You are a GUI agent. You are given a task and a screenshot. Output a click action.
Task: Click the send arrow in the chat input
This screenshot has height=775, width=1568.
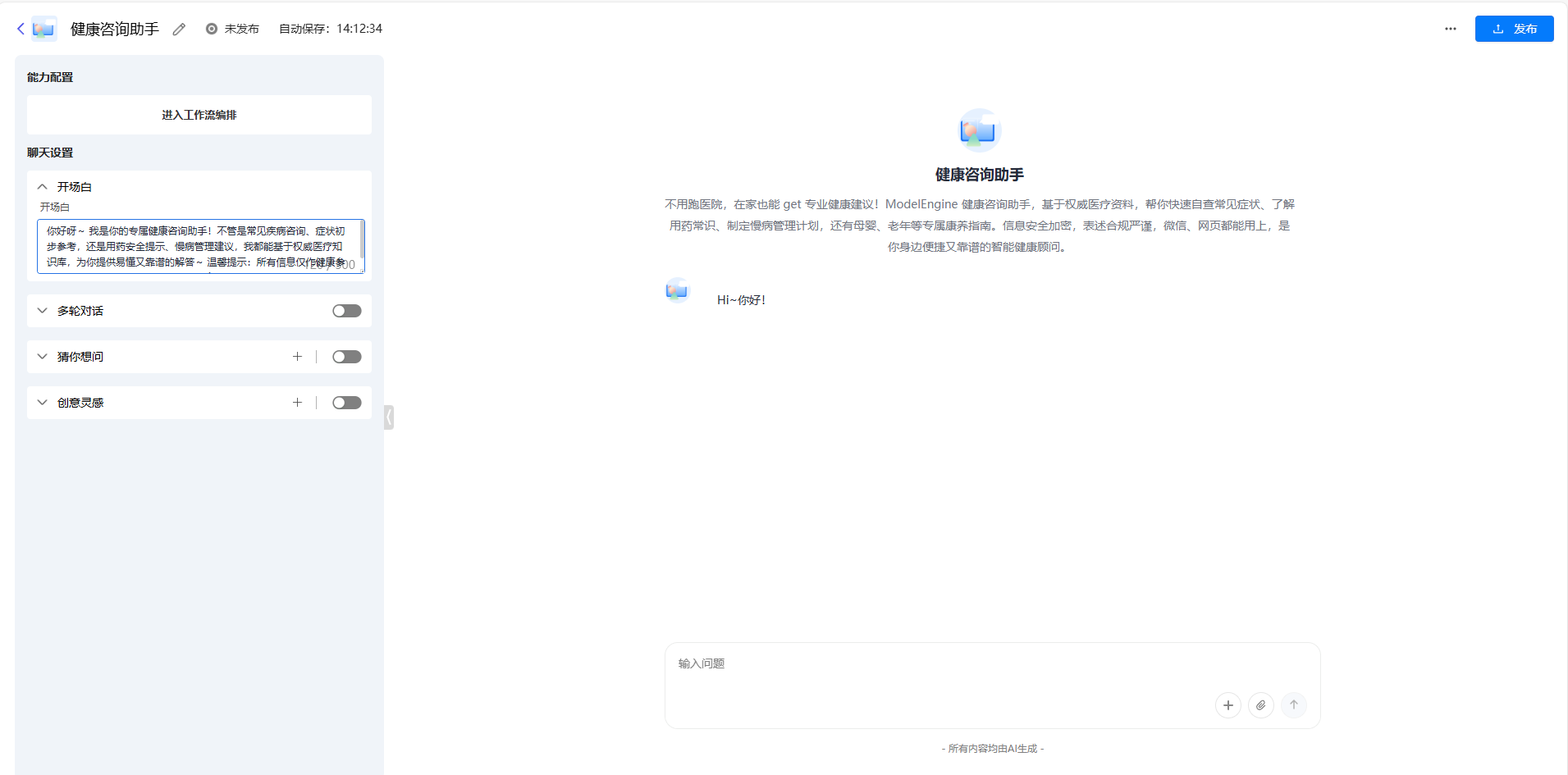point(1293,704)
